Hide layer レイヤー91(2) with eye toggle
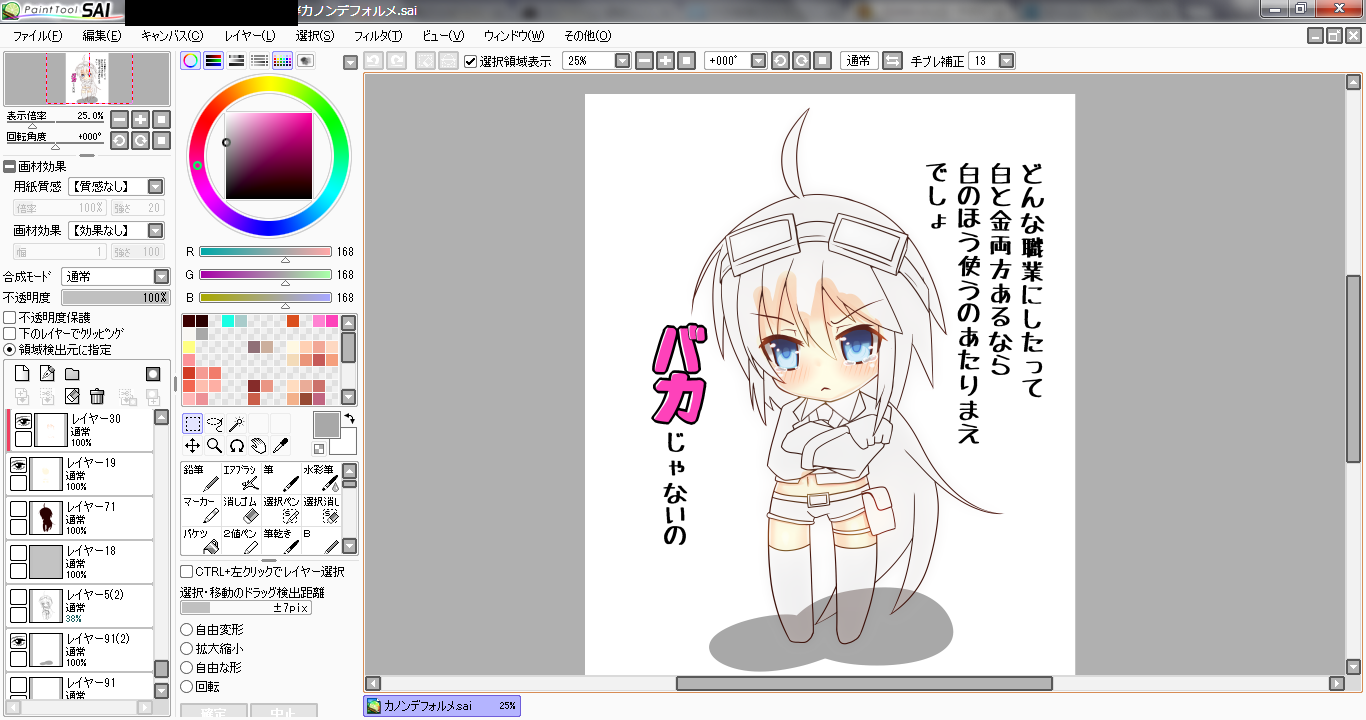1366x720 pixels. point(18,641)
